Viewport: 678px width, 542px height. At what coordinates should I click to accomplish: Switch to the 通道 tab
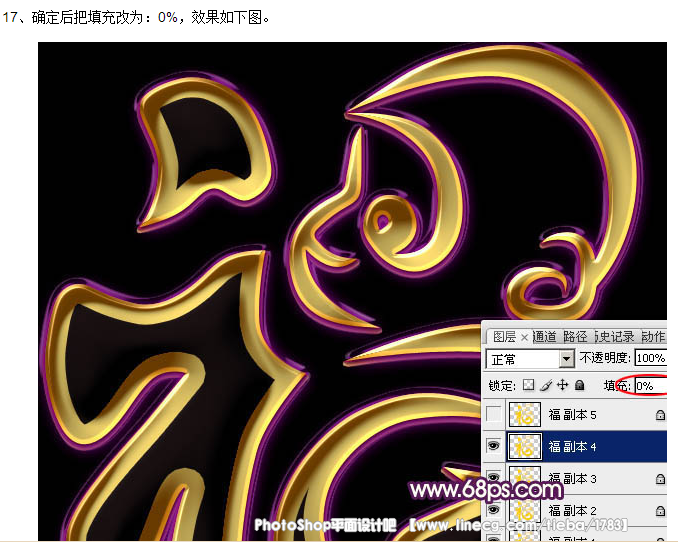[545, 337]
